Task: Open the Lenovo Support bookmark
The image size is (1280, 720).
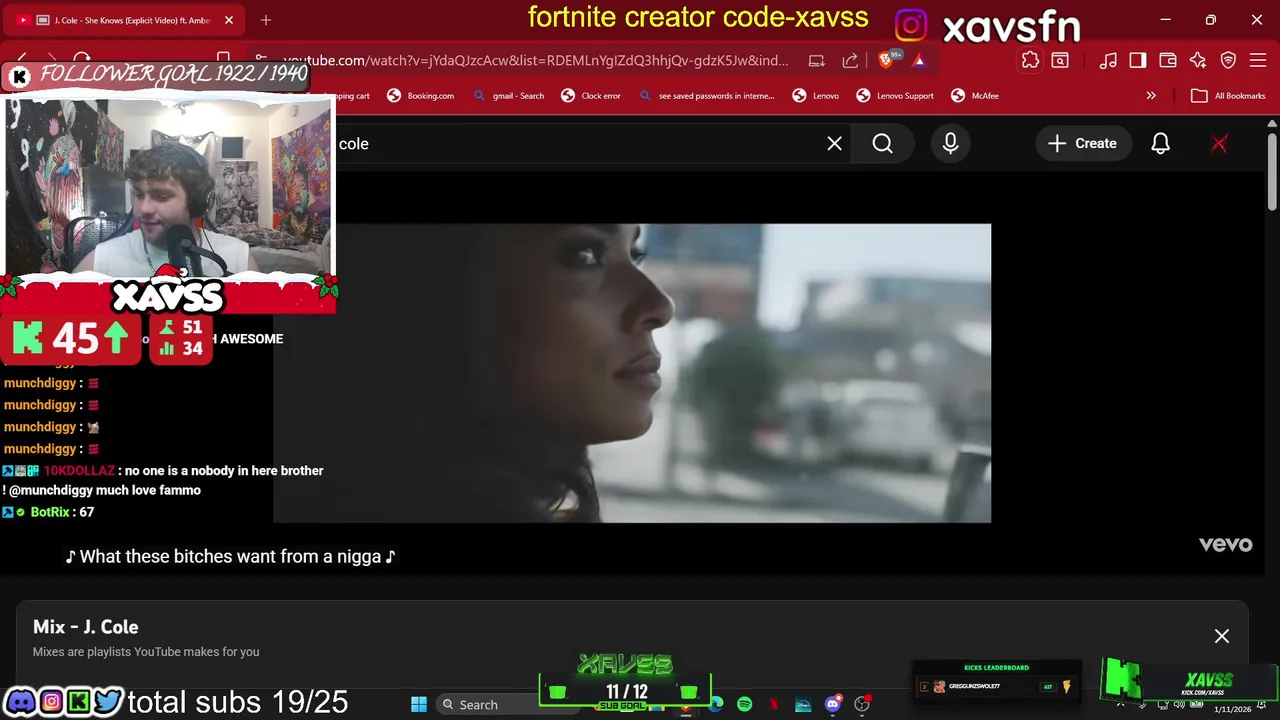Action: click(895, 96)
